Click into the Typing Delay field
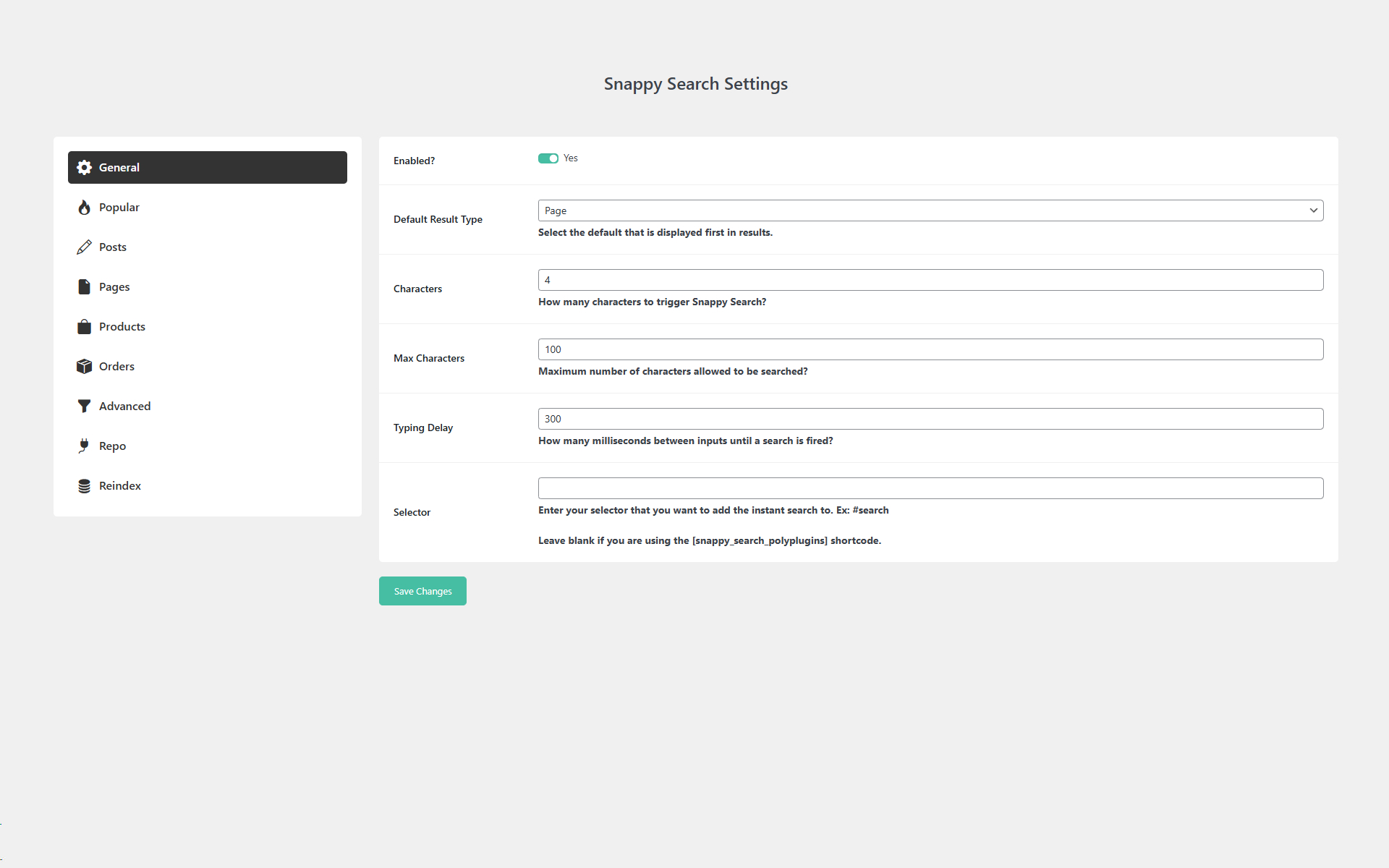Screen dimensions: 1389x868 (x=930, y=419)
